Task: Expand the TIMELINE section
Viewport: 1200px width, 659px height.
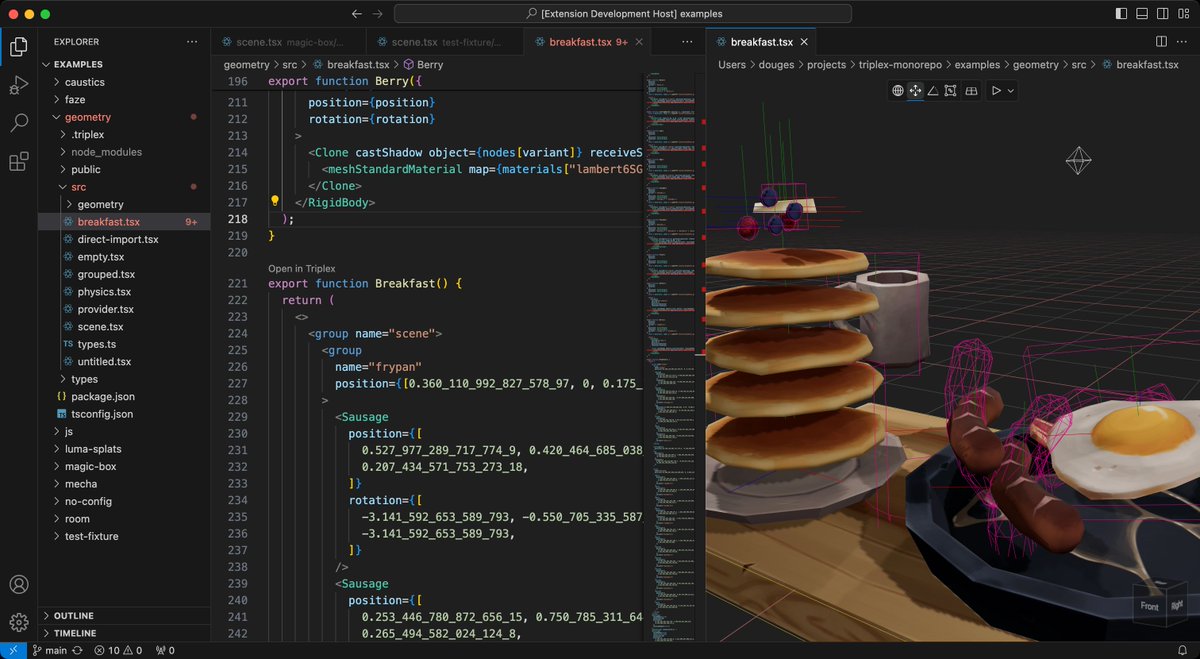Action: click(124, 633)
